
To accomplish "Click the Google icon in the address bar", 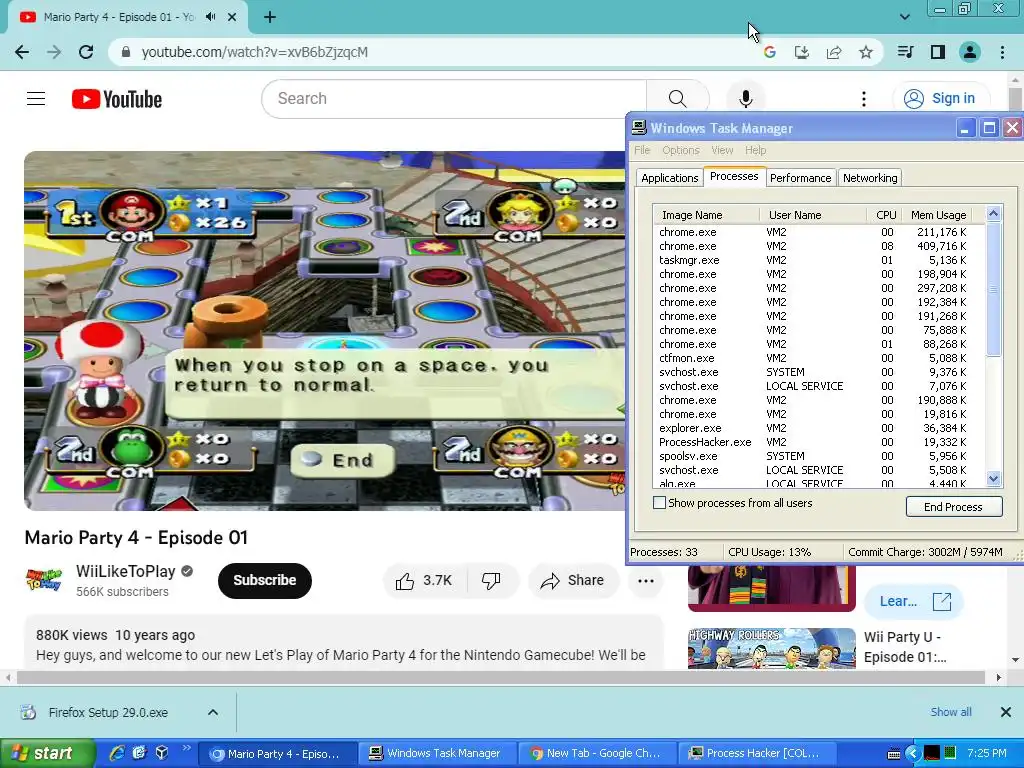I will point(770,52).
